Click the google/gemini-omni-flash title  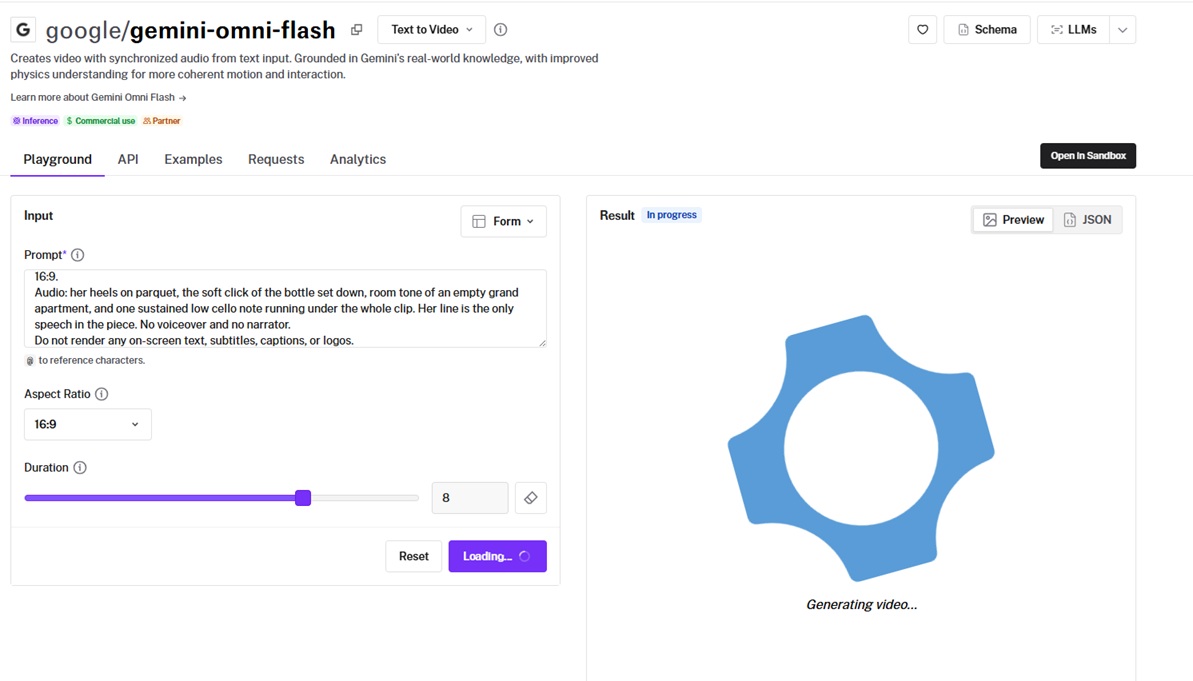coord(190,30)
